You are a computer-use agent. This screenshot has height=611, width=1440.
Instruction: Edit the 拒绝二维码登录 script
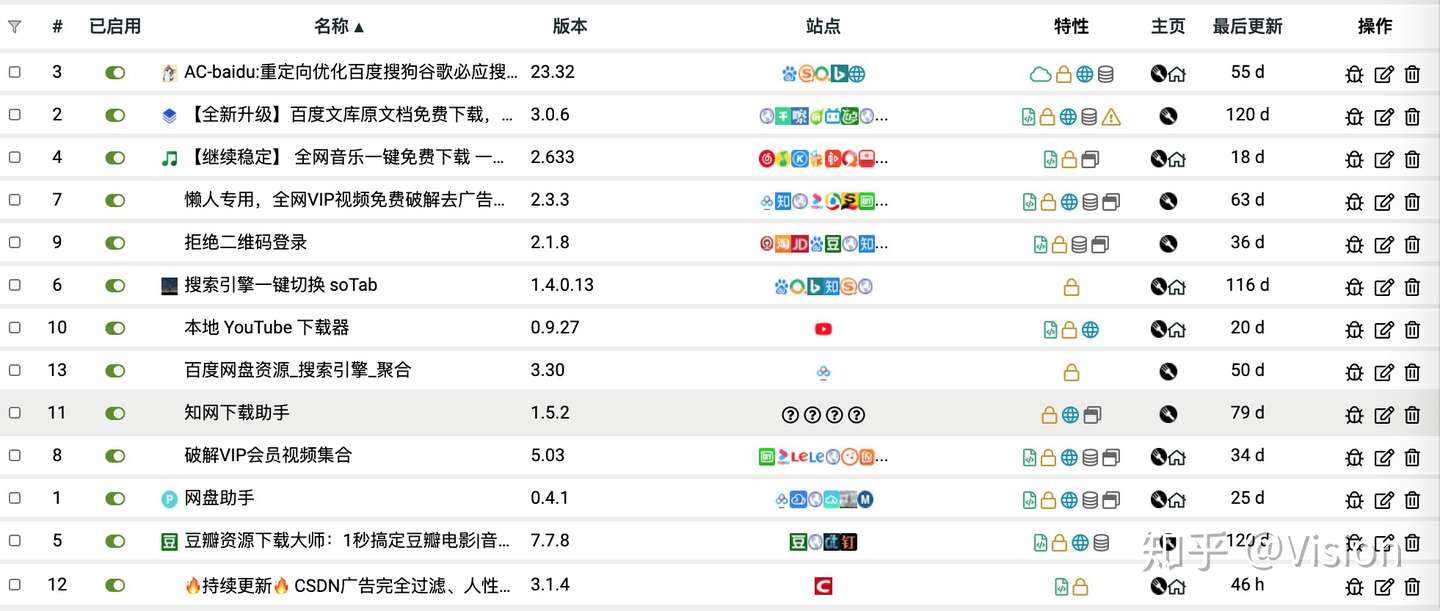pos(1384,244)
